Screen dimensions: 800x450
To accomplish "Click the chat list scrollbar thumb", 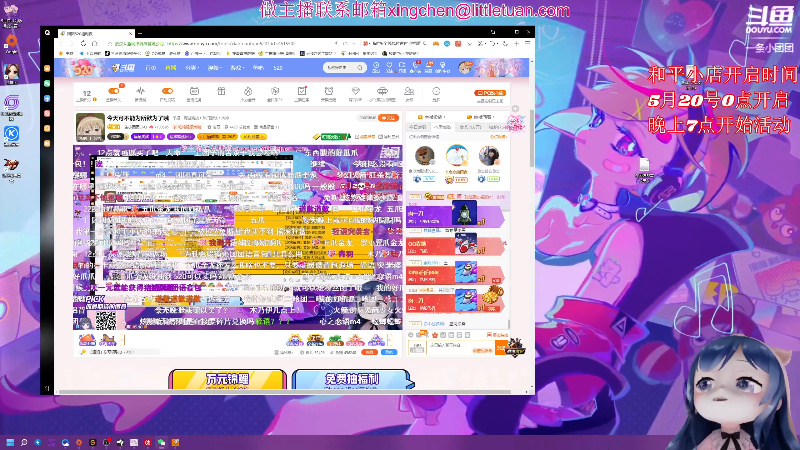I will point(509,324).
